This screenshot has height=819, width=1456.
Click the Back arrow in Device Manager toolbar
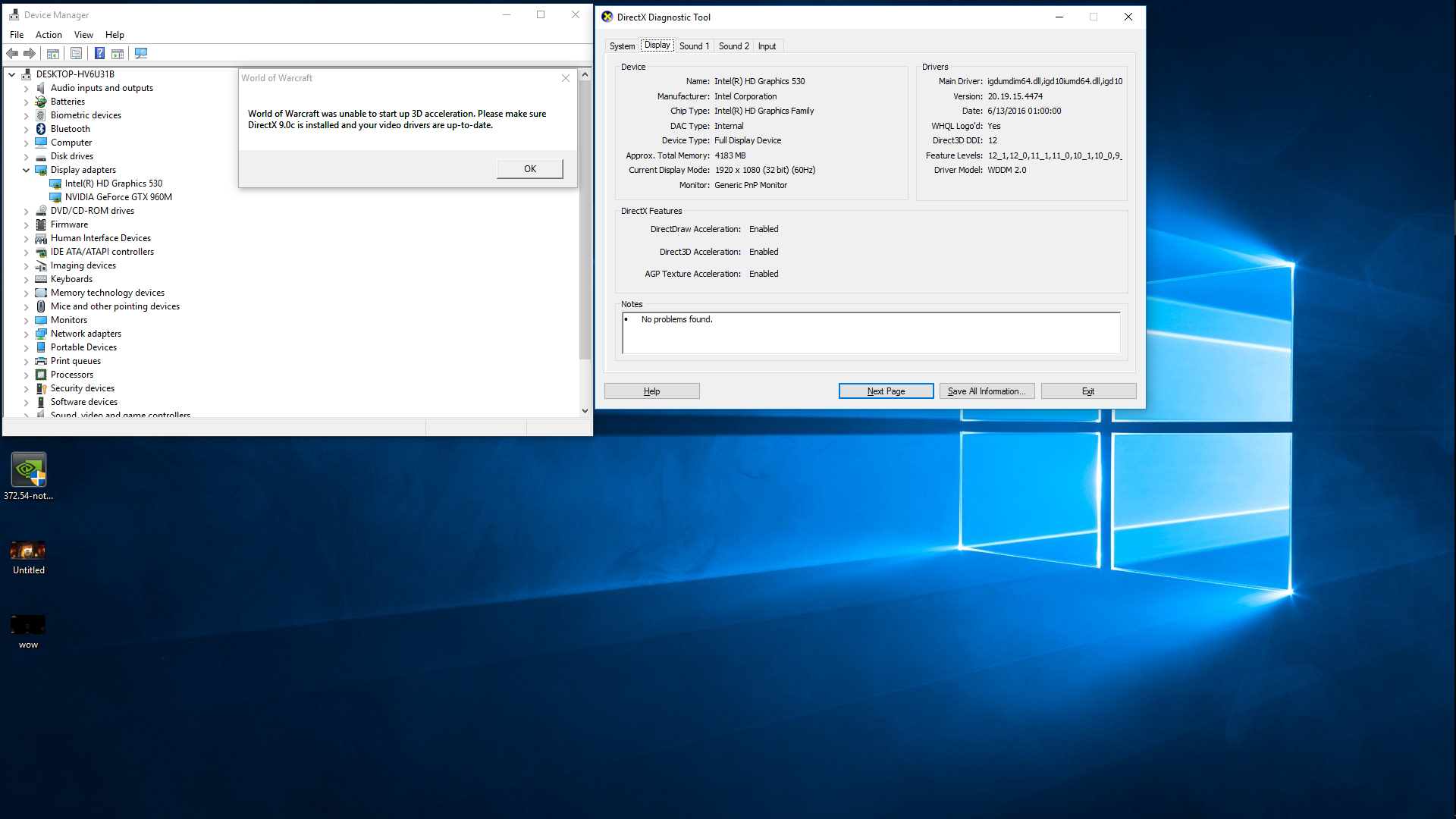click(x=12, y=53)
